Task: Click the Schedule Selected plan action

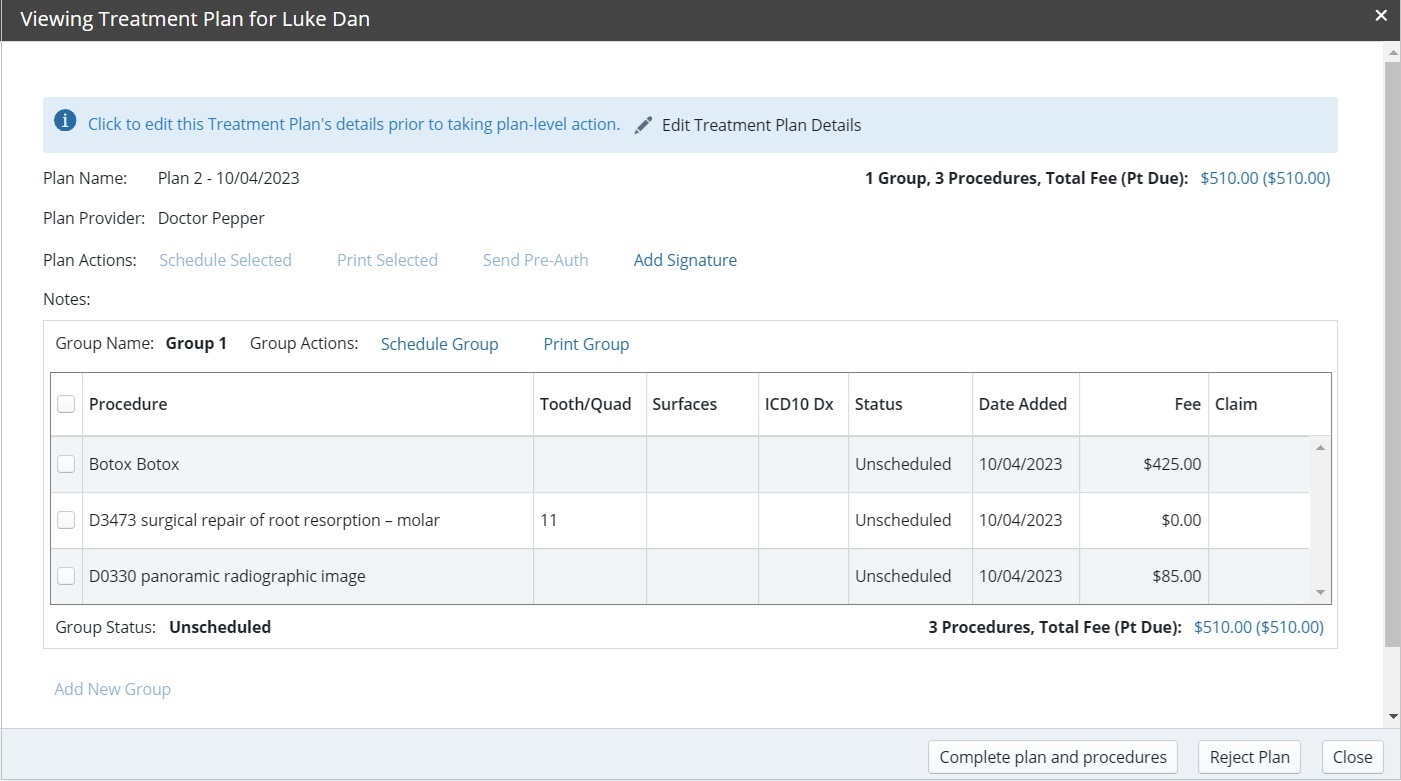Action: pyautogui.click(x=225, y=260)
